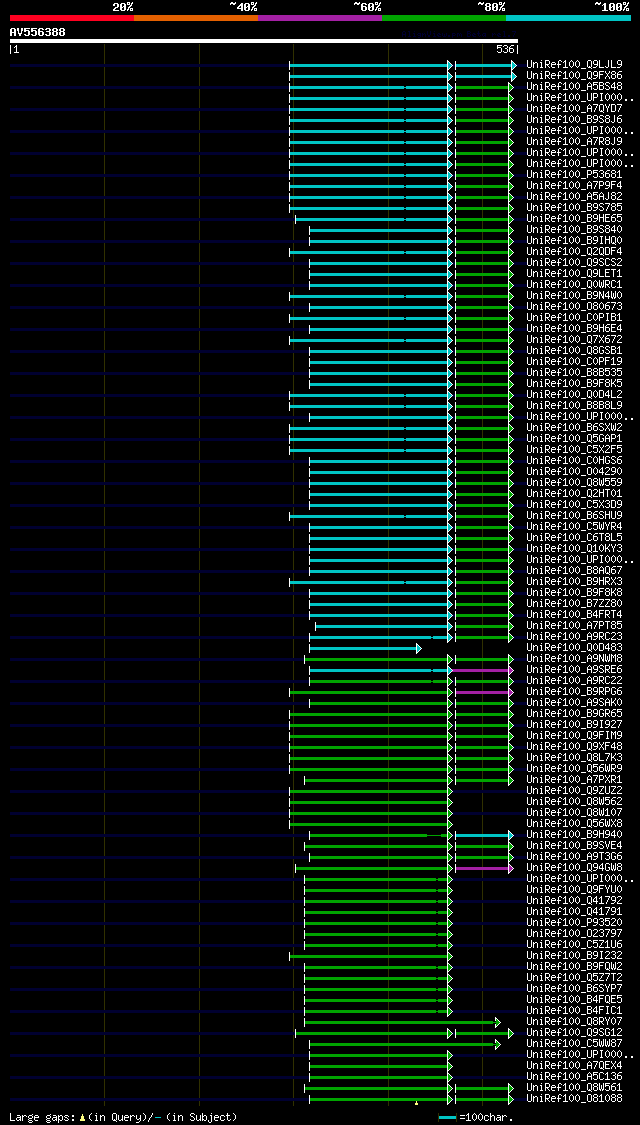Select UniRef100_Q7X672 label
The width and height of the screenshot is (640, 1125).
coord(574,339)
